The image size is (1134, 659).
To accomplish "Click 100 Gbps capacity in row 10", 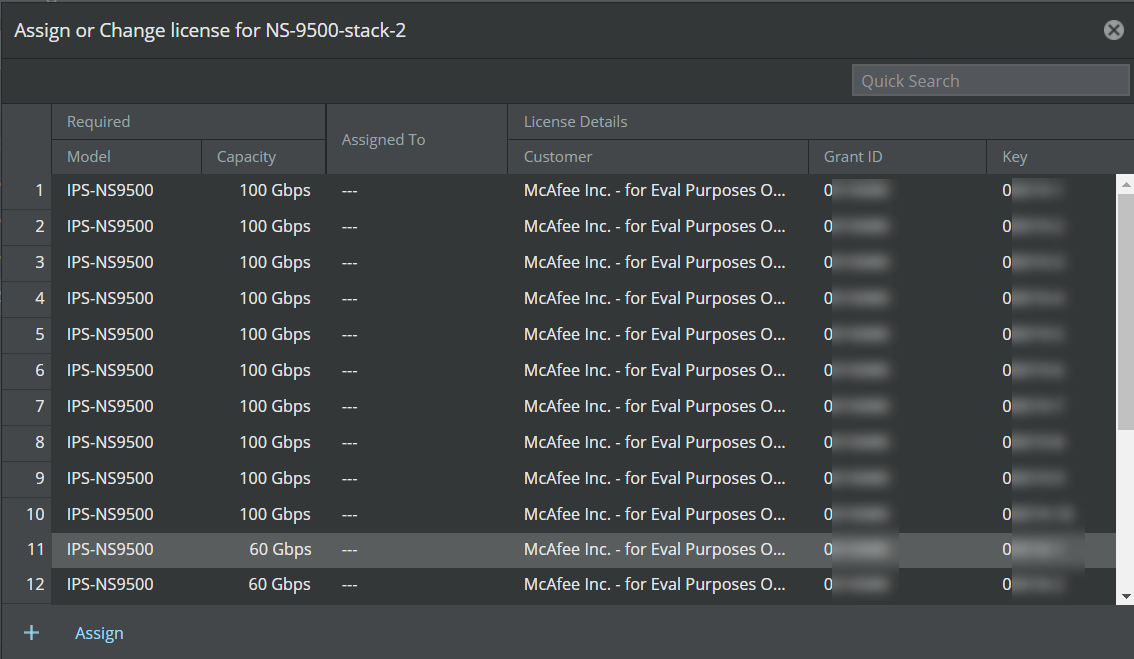I will pyautogui.click(x=275, y=514).
